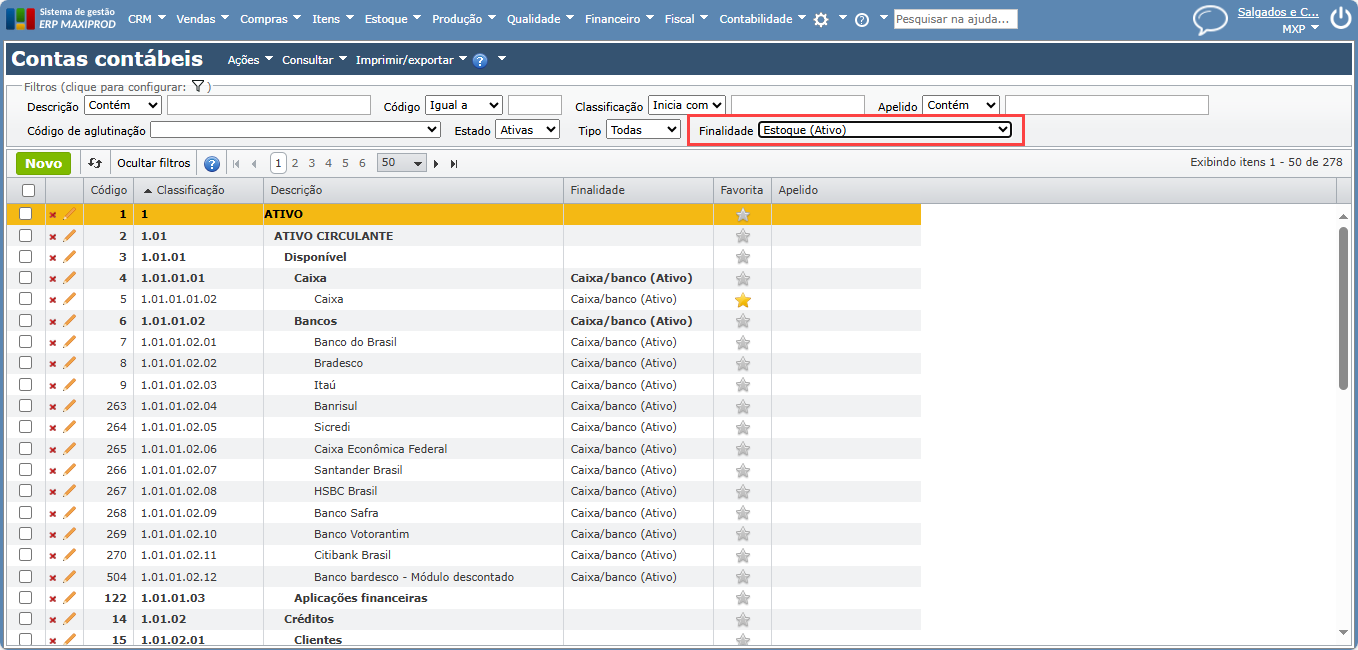Click the filter funnel configure icon

[198, 87]
